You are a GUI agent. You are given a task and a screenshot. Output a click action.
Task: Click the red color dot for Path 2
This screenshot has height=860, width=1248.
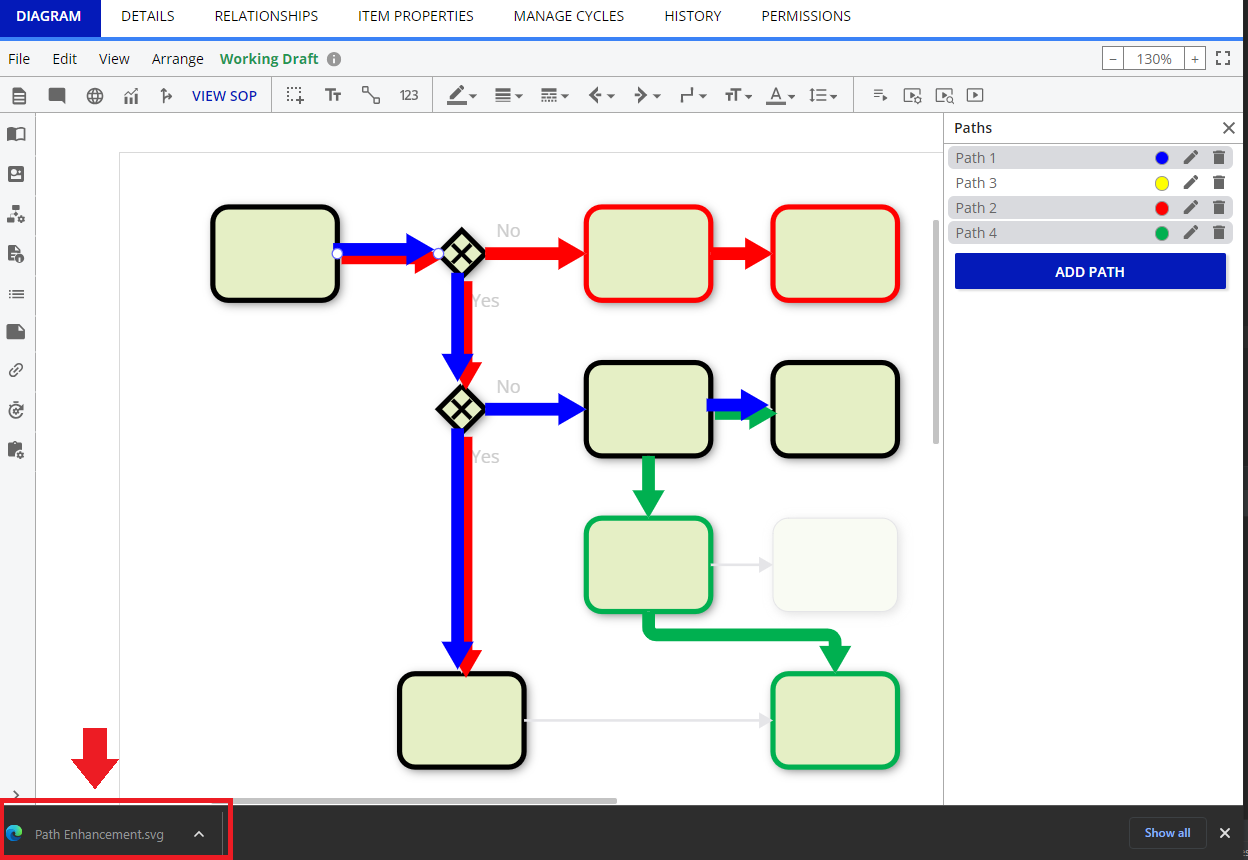[1161, 208]
